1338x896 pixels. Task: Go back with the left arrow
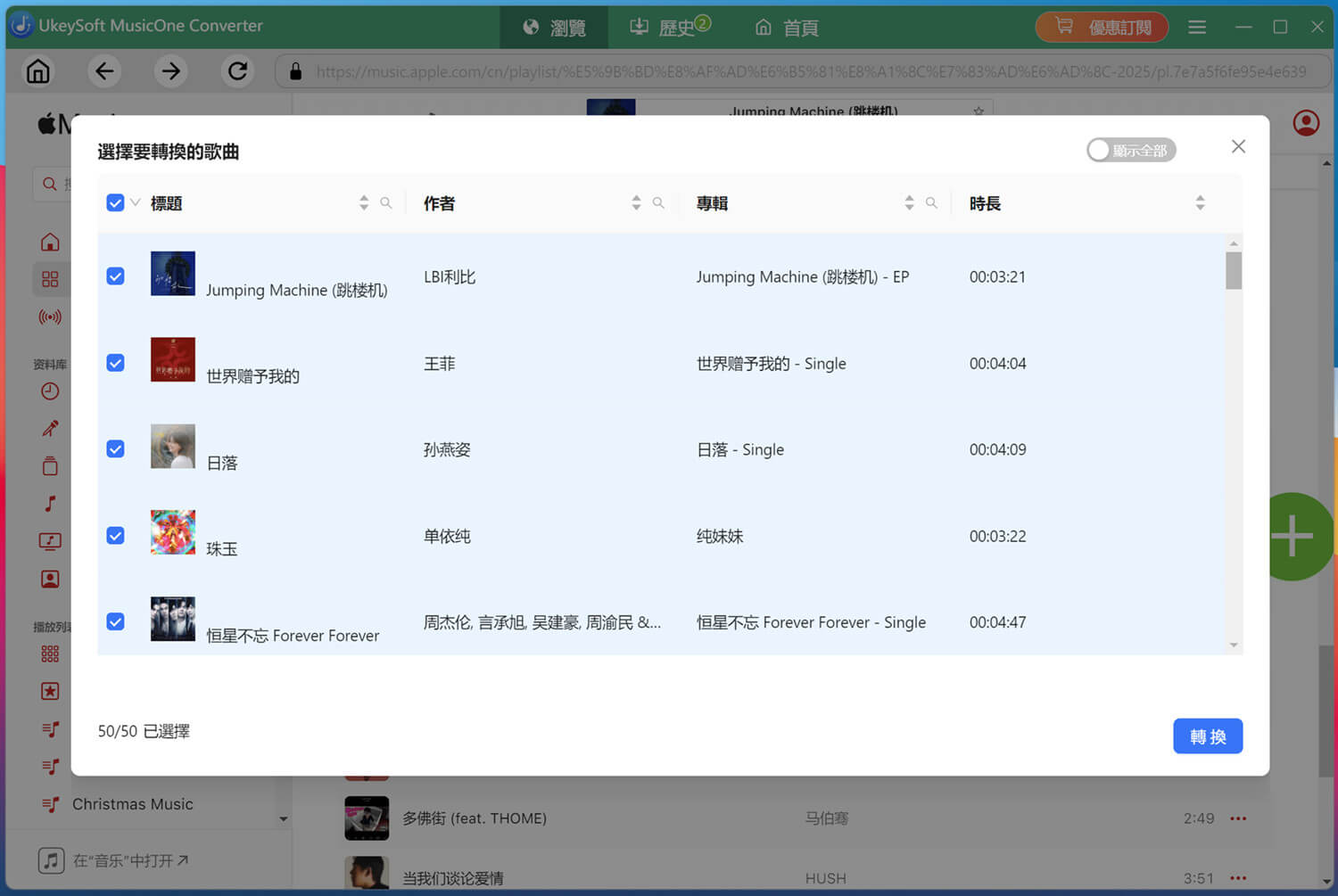[x=104, y=71]
